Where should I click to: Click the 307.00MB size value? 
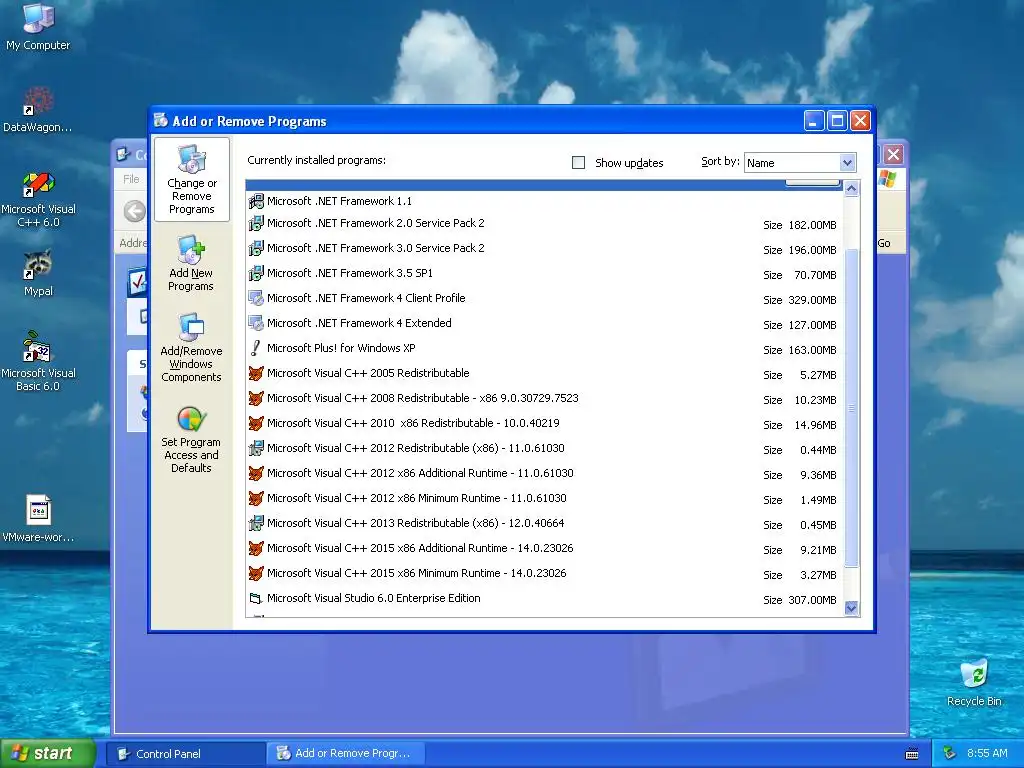click(x=812, y=600)
